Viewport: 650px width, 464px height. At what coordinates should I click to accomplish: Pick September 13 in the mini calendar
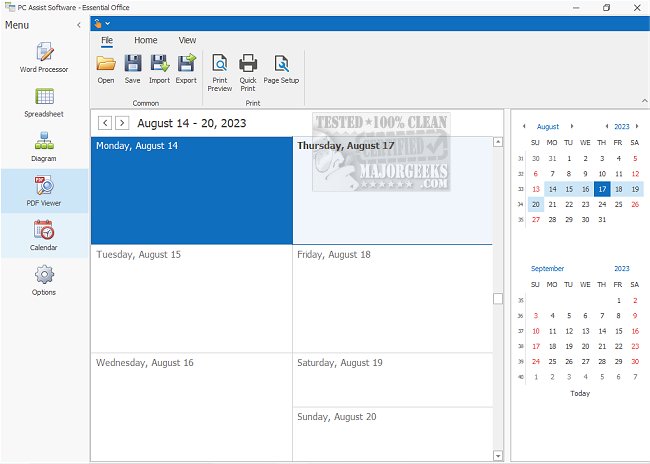[x=585, y=331]
